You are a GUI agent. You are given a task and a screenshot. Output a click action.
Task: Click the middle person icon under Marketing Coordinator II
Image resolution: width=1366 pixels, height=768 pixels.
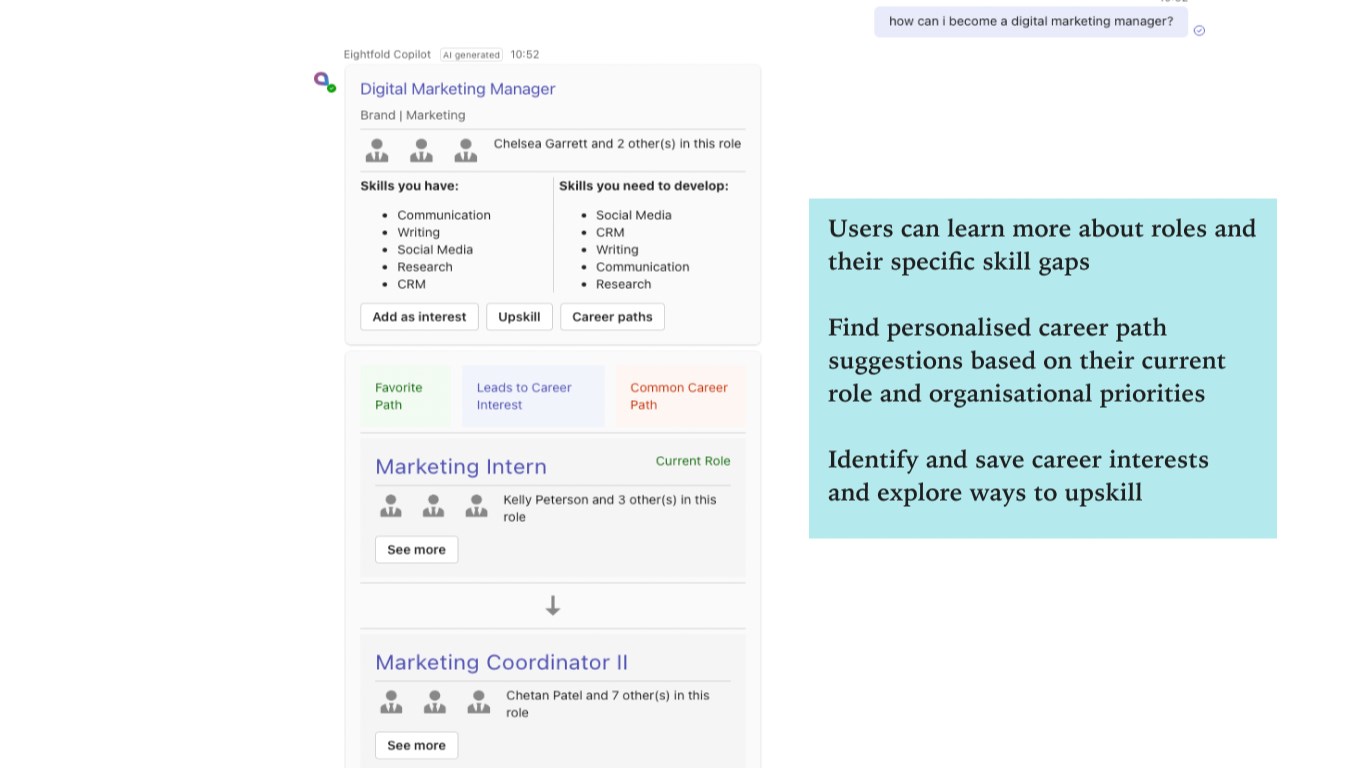pos(435,702)
